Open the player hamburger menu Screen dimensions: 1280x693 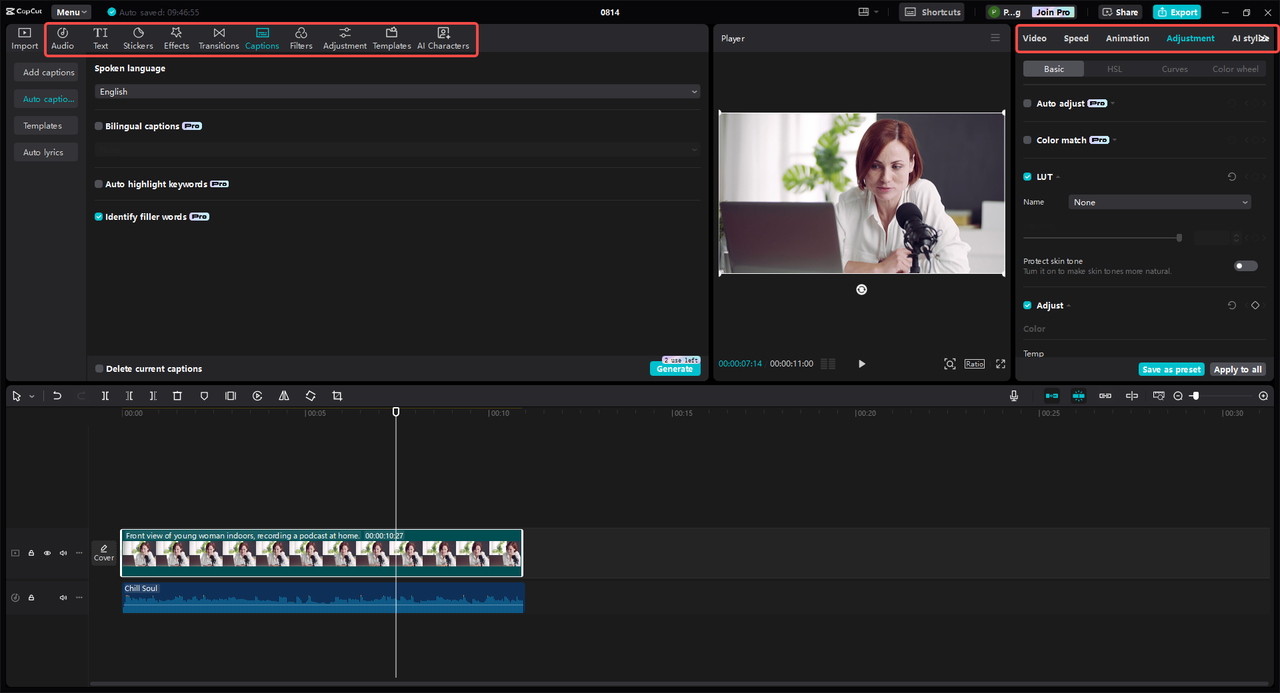click(x=995, y=38)
